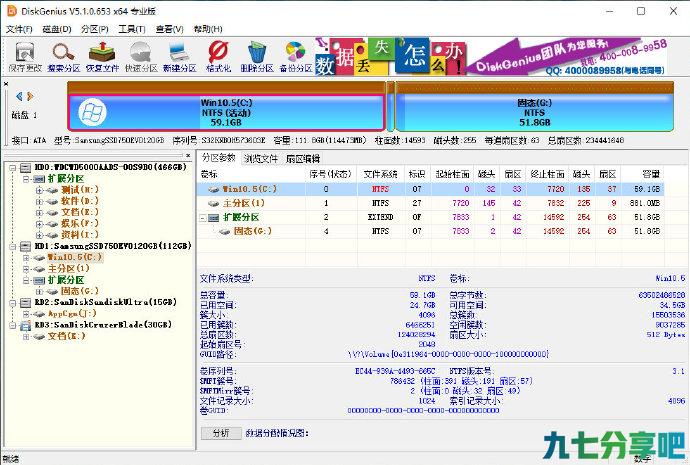Collapse 扩展分区 under HD0 in tree
The image size is (690, 465).
26,179
